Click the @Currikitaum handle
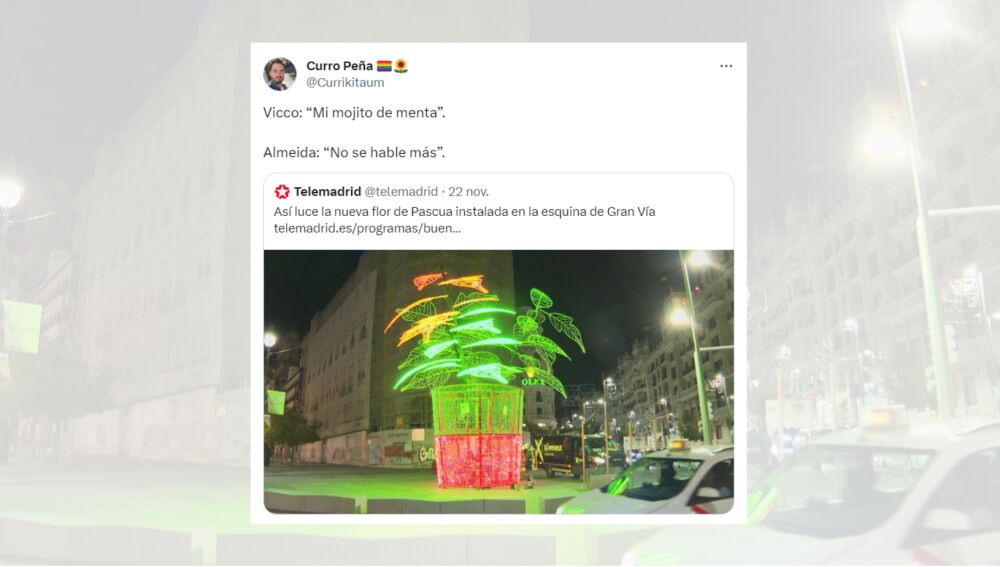Viewport: 1000px width, 567px height. point(345,82)
